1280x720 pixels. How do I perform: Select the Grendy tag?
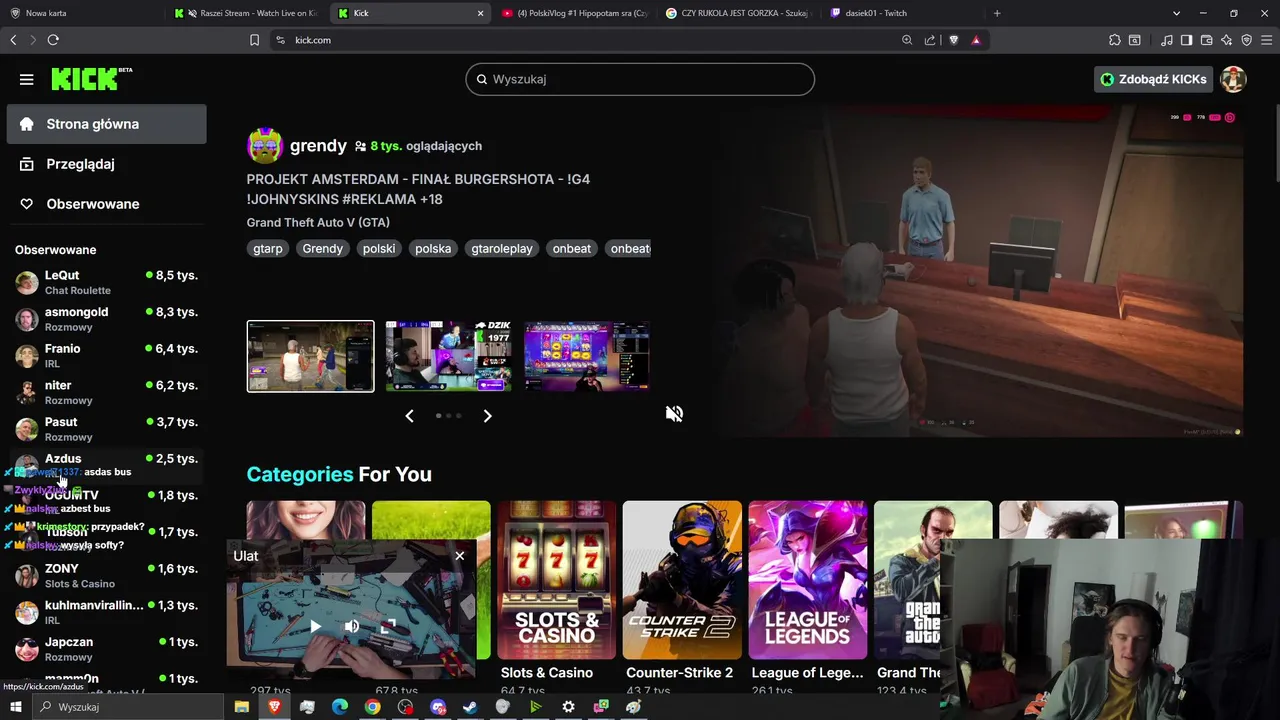(x=323, y=248)
